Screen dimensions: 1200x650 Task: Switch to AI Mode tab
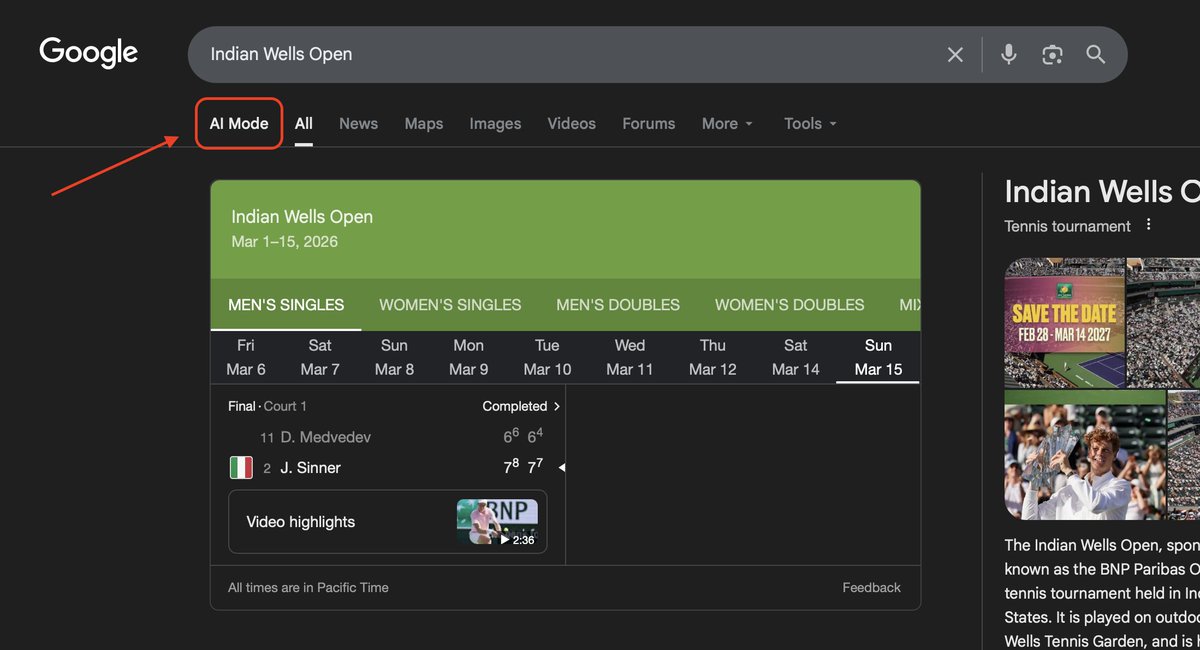(x=239, y=123)
